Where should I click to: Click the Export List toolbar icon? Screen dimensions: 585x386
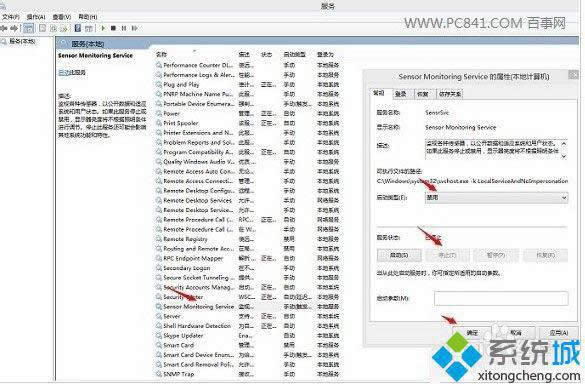point(64,28)
